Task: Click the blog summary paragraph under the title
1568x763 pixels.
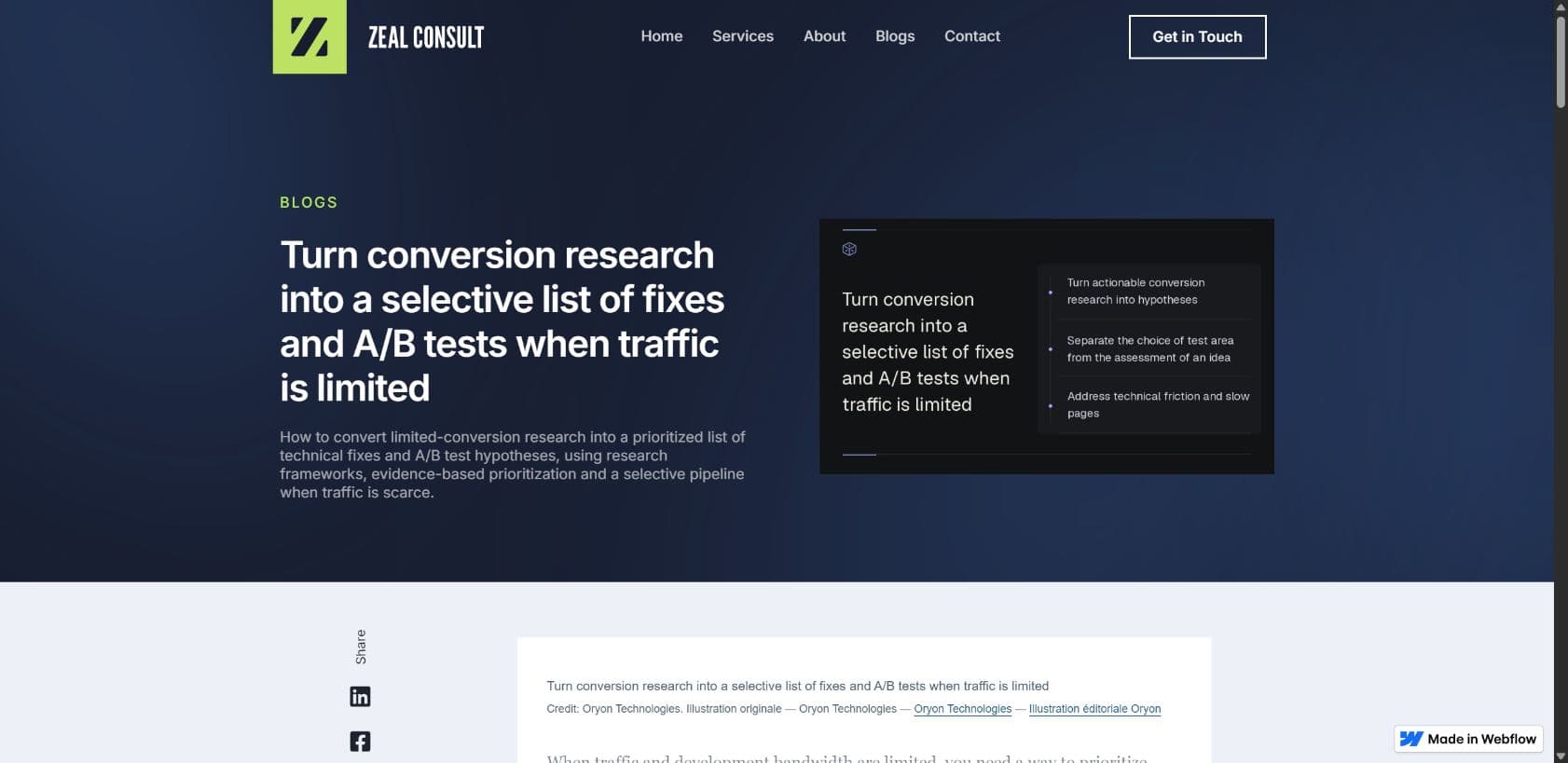Action: [x=513, y=465]
